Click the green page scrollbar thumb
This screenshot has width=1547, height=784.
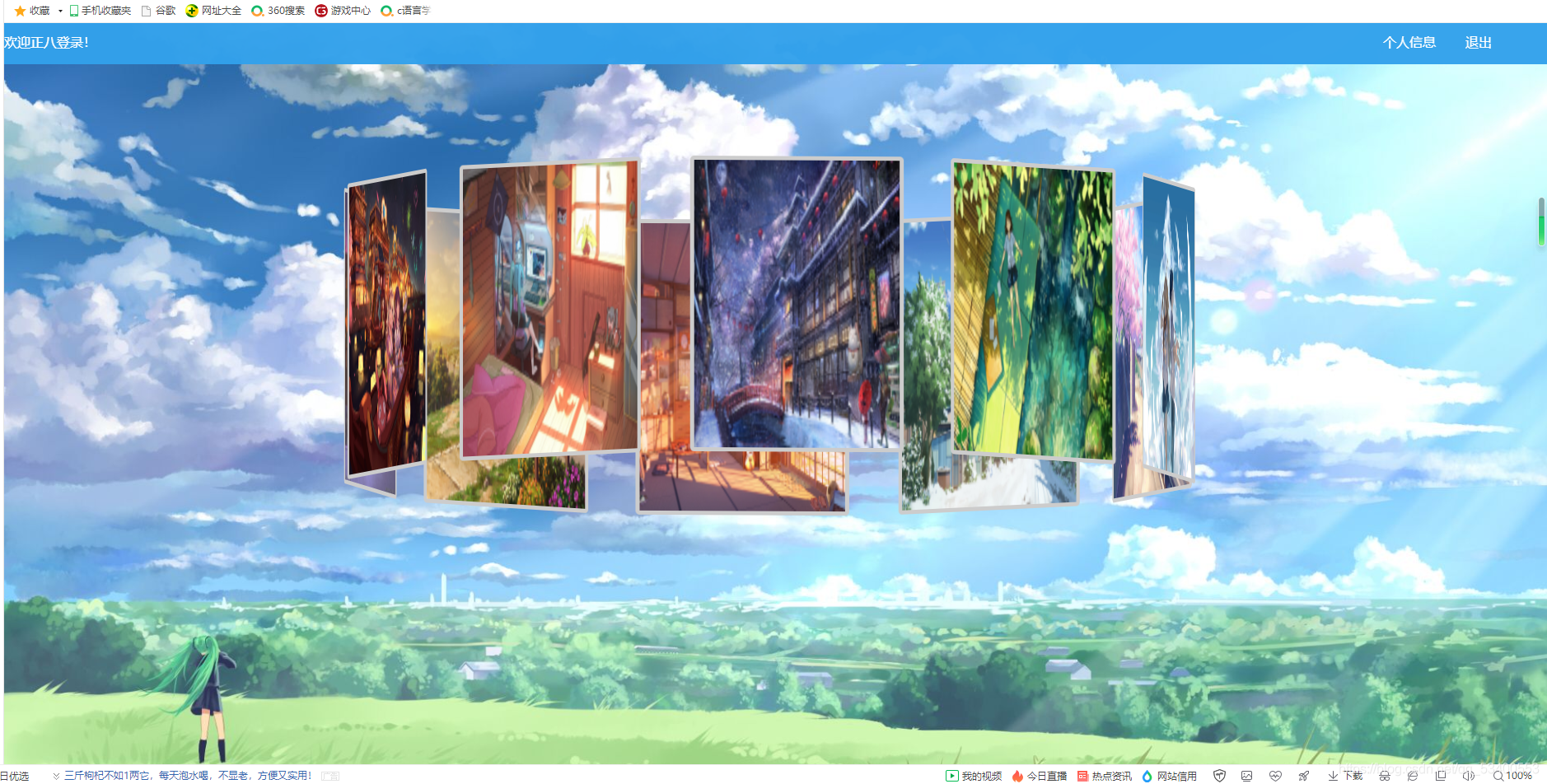(x=1540, y=222)
